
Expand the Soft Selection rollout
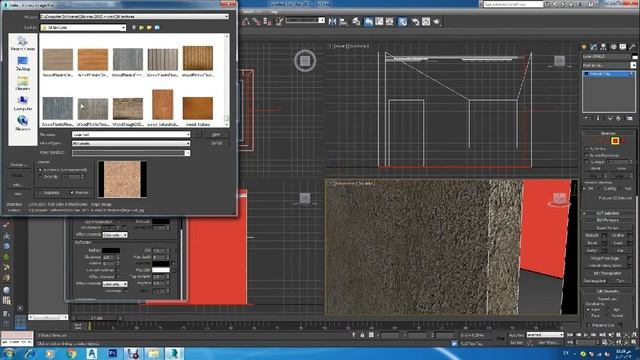(x=607, y=213)
